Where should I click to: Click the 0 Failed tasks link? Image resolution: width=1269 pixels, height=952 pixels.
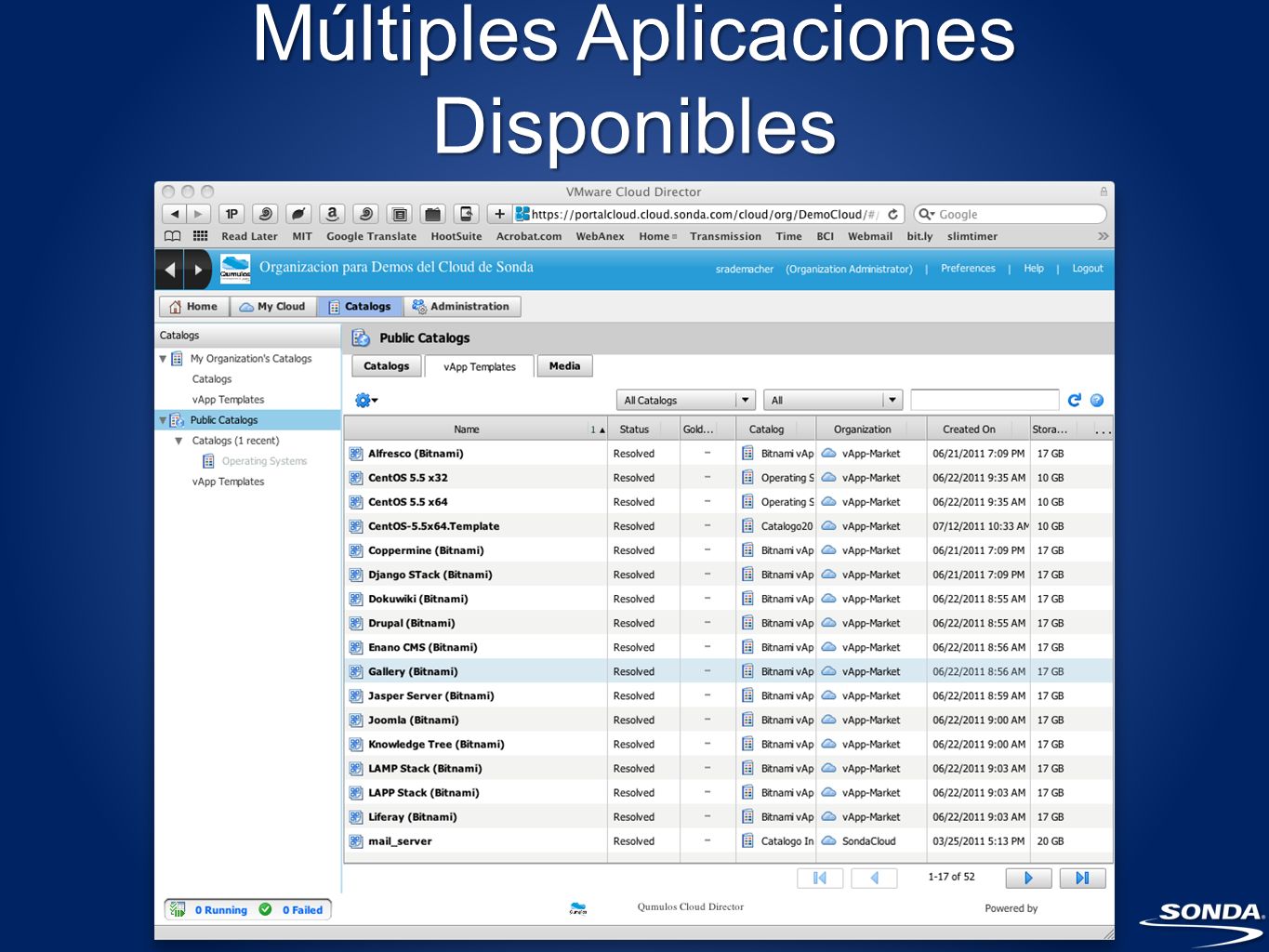[x=302, y=910]
